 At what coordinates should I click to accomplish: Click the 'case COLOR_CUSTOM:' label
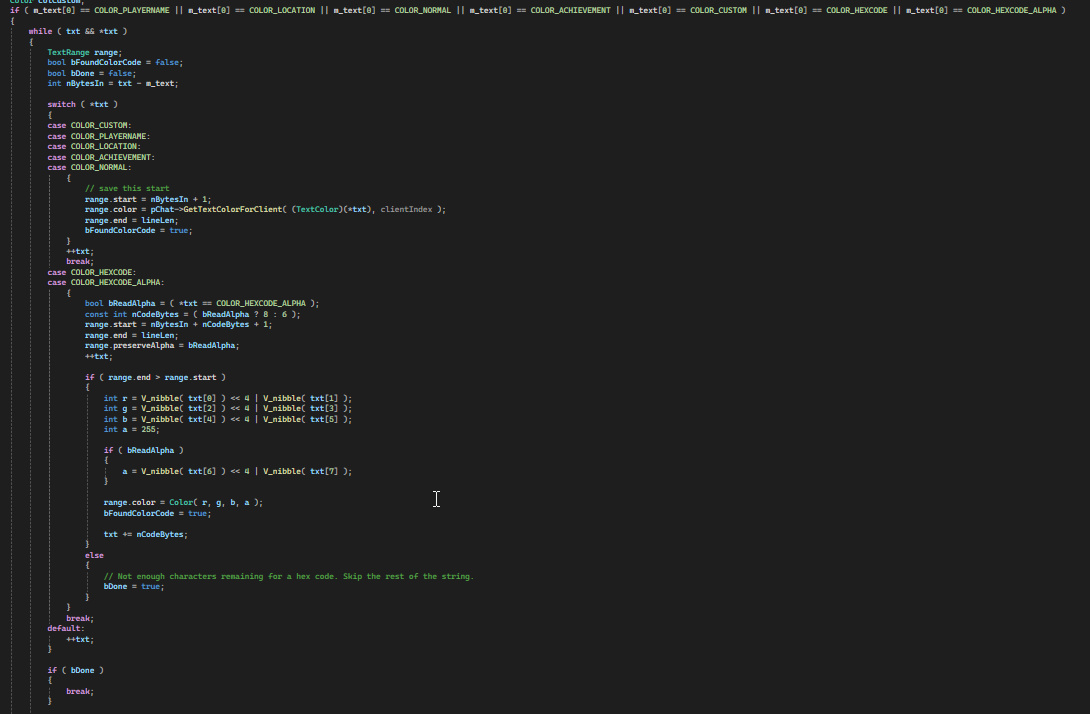tap(89, 126)
